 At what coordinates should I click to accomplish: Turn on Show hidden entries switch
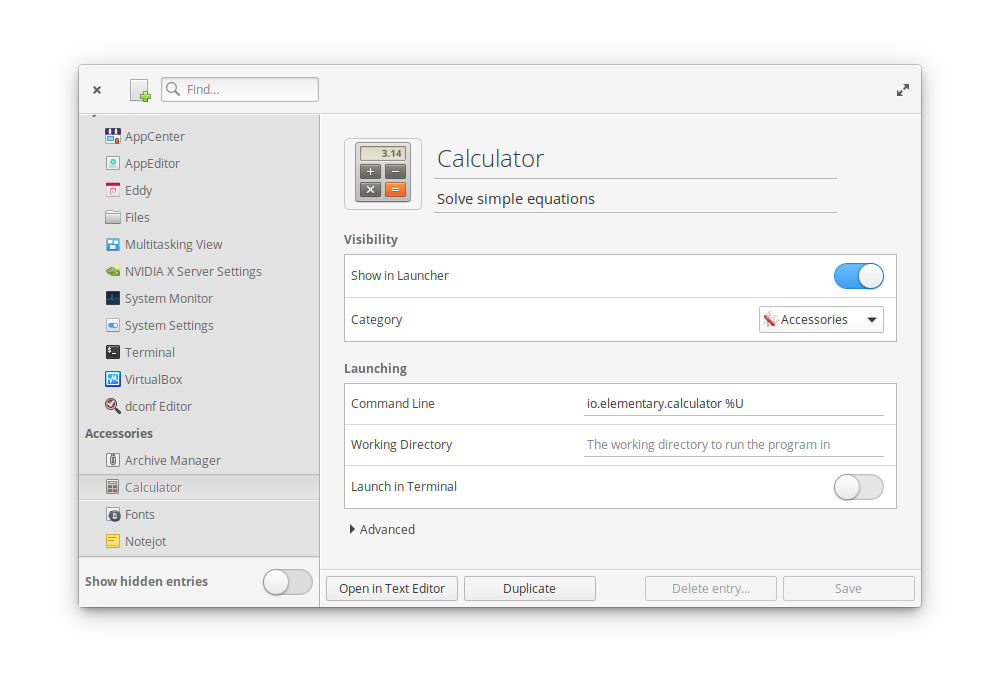pyautogui.click(x=288, y=582)
